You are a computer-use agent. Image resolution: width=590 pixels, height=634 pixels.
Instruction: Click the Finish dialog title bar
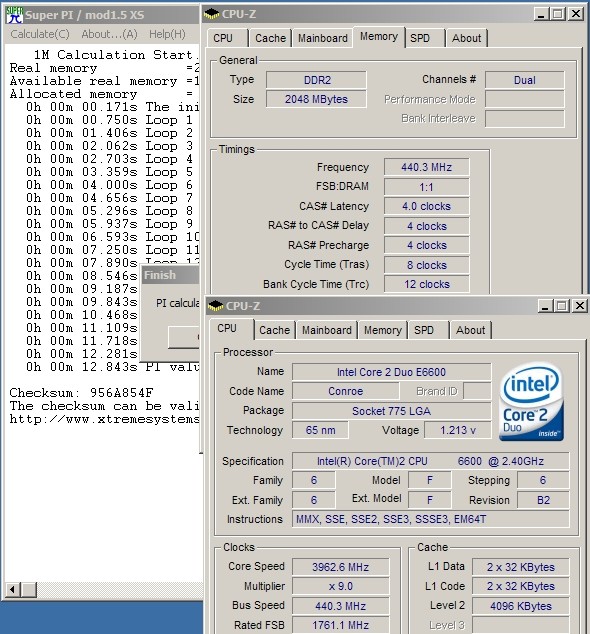(x=170, y=275)
